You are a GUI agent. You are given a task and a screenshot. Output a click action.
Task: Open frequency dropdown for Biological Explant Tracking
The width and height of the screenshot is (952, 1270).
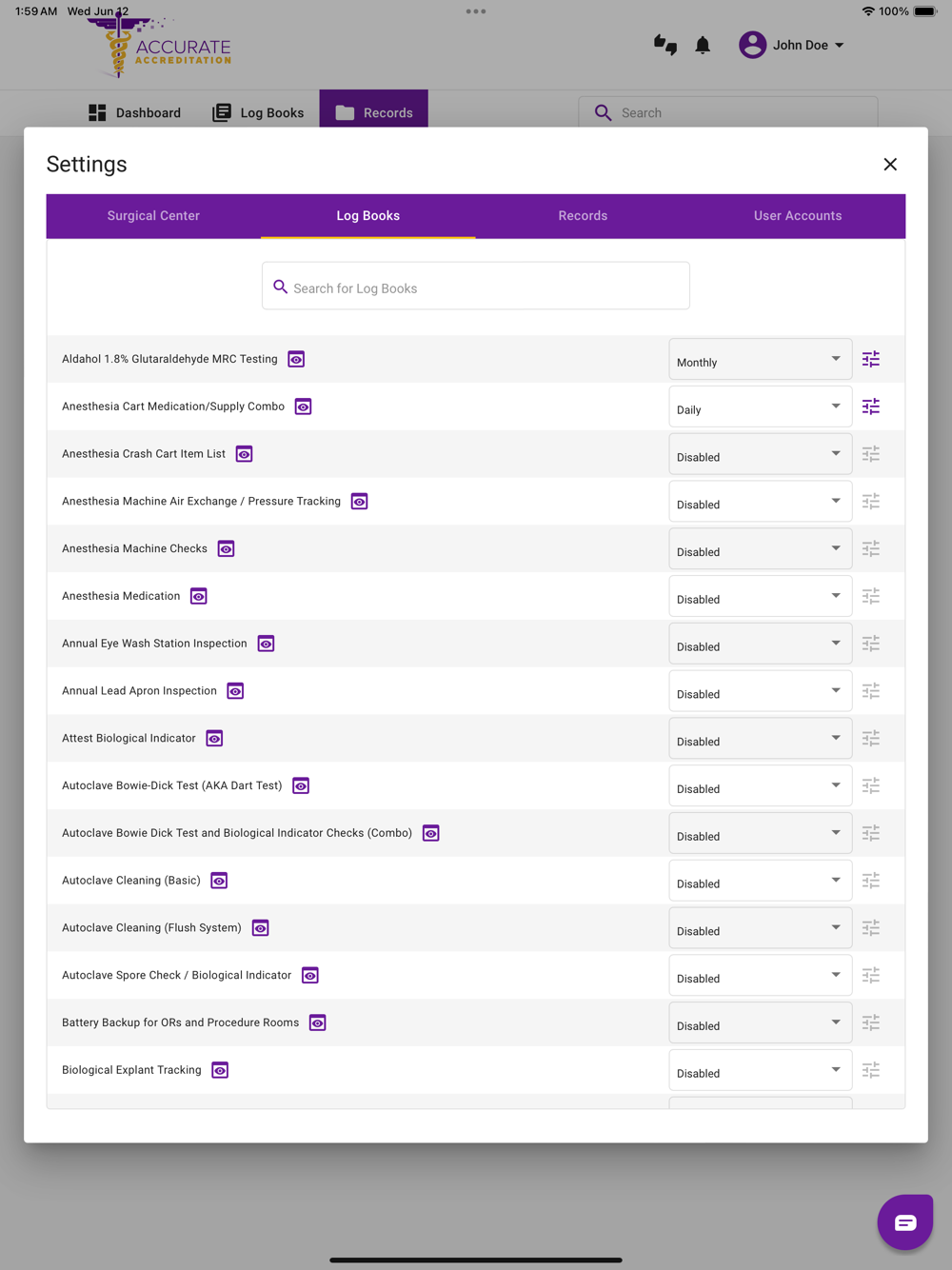761,1070
